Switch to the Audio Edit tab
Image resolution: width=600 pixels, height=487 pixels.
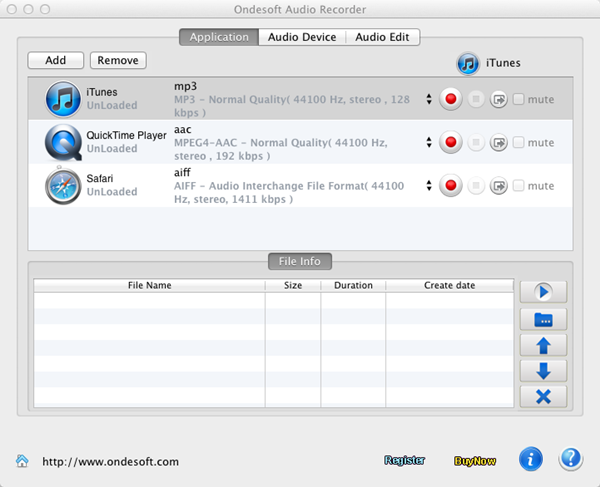point(382,37)
